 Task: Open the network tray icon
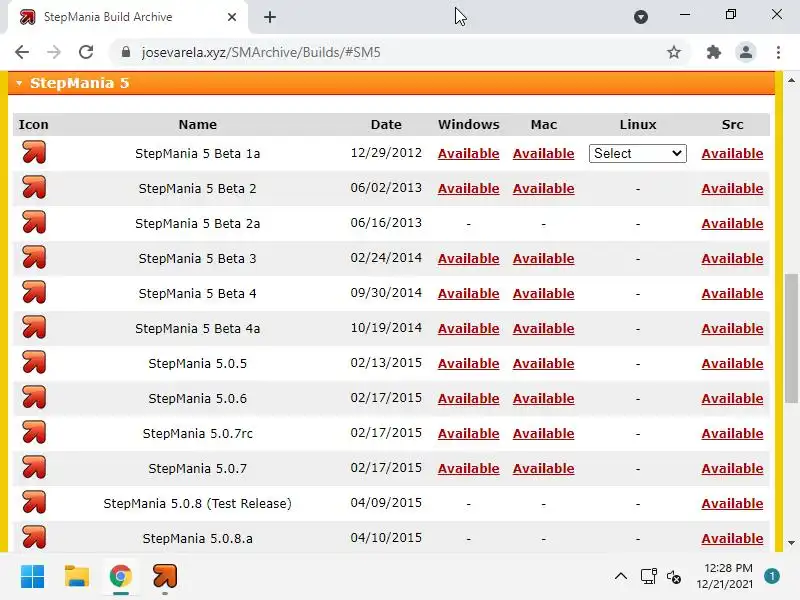648,577
